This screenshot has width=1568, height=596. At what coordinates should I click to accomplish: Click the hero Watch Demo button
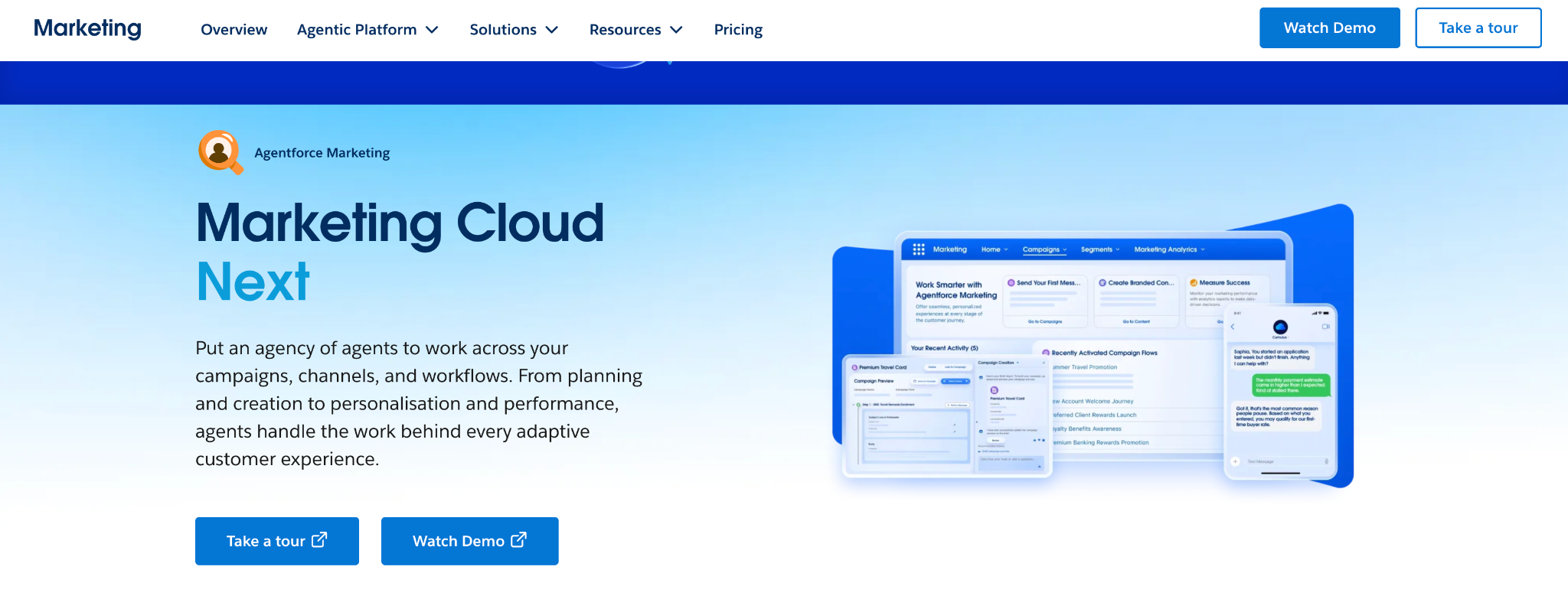point(469,541)
